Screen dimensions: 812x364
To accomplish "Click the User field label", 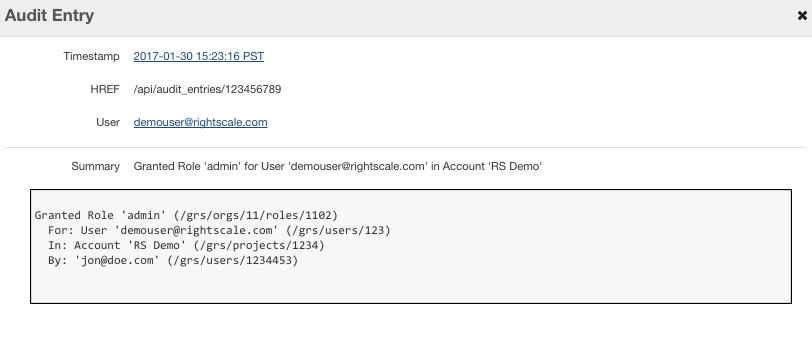I will point(108,122).
